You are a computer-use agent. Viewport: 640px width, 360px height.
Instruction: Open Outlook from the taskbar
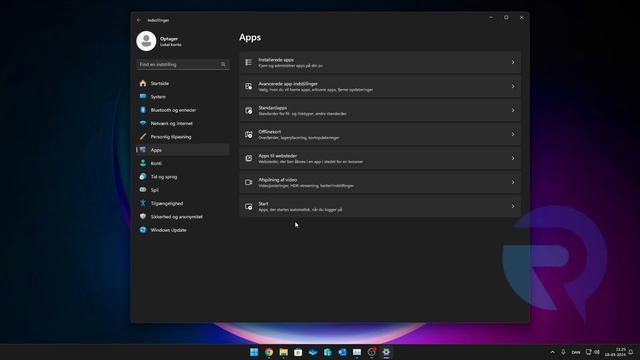pos(342,352)
